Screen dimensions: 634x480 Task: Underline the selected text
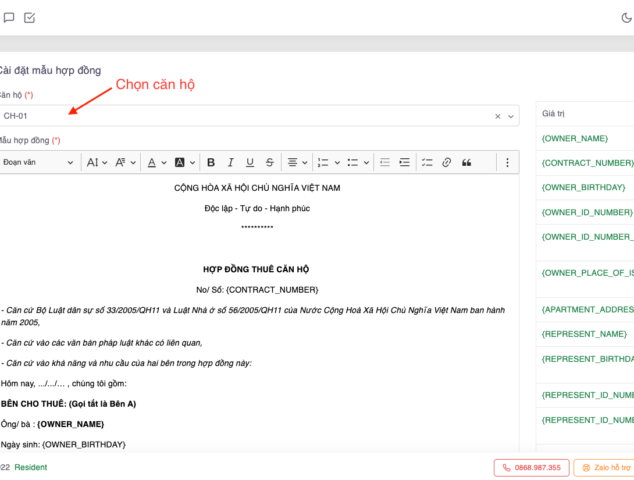[x=249, y=162]
